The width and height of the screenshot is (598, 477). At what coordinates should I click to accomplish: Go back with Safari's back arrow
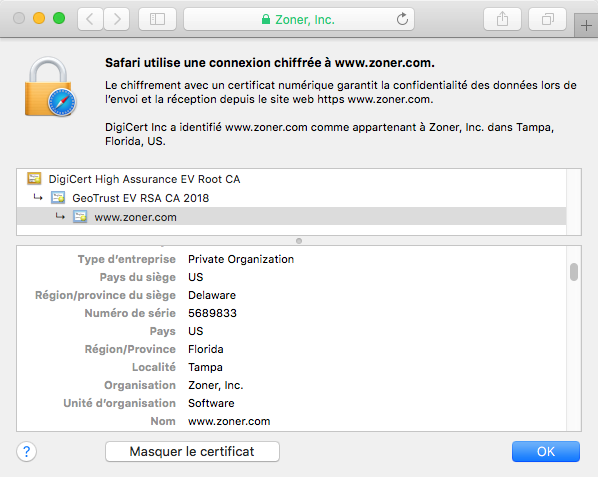(x=90, y=19)
